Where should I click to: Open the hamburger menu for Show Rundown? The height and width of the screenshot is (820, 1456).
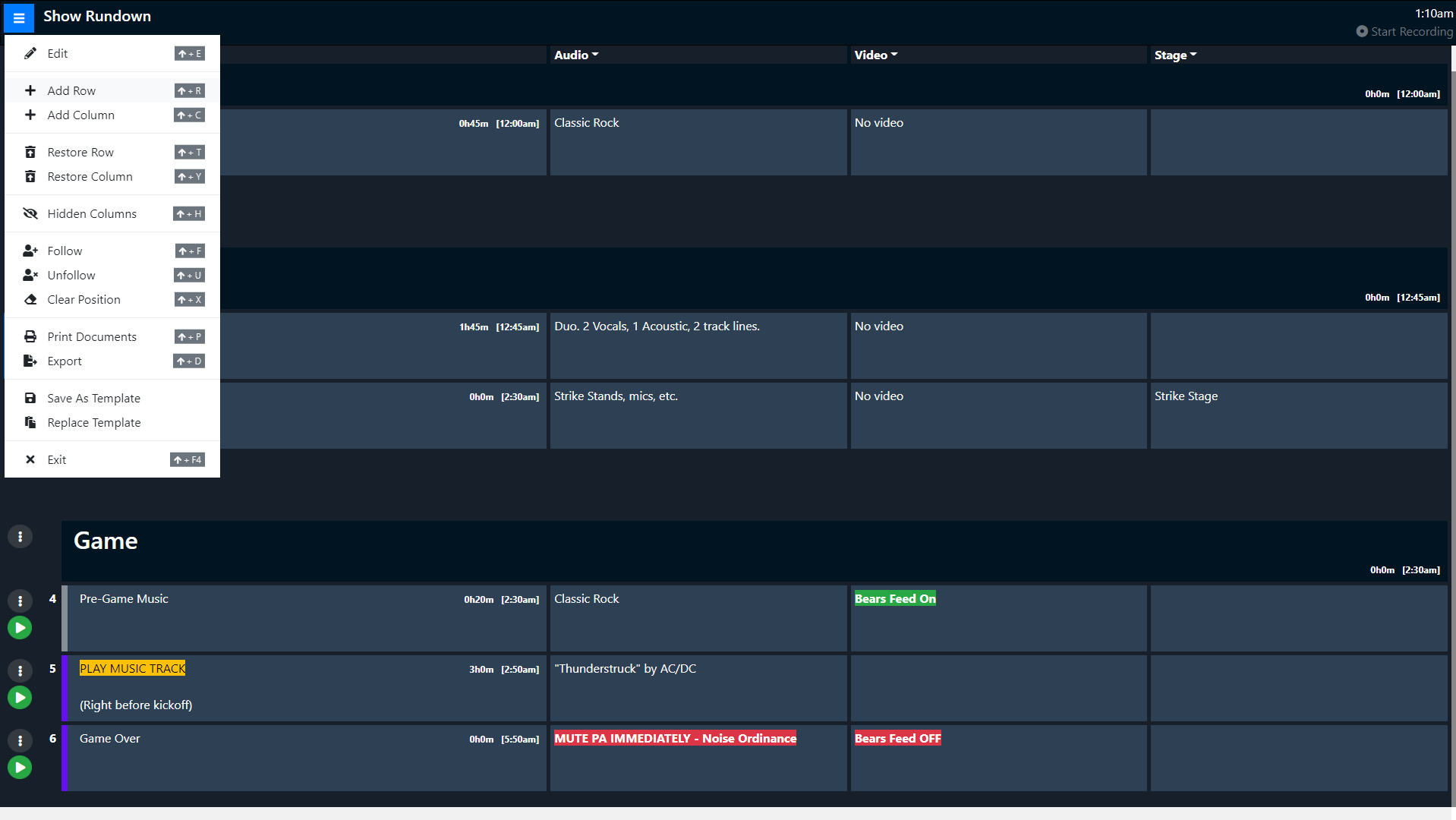coord(18,17)
